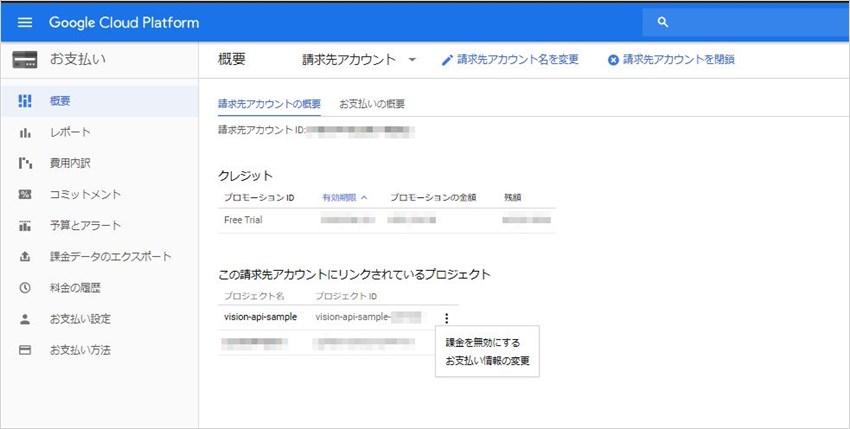The image size is (850, 429).
Task: Open 概要 in the sidebar
Action: tap(100, 101)
